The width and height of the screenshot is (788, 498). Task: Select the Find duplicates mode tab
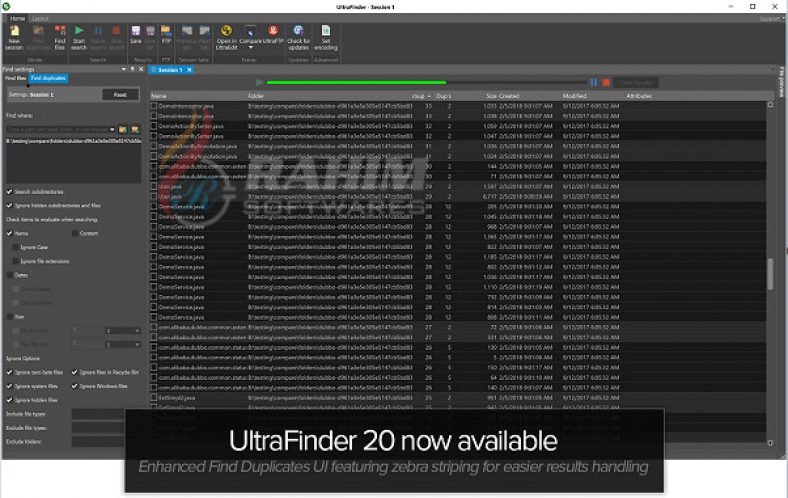pos(48,78)
